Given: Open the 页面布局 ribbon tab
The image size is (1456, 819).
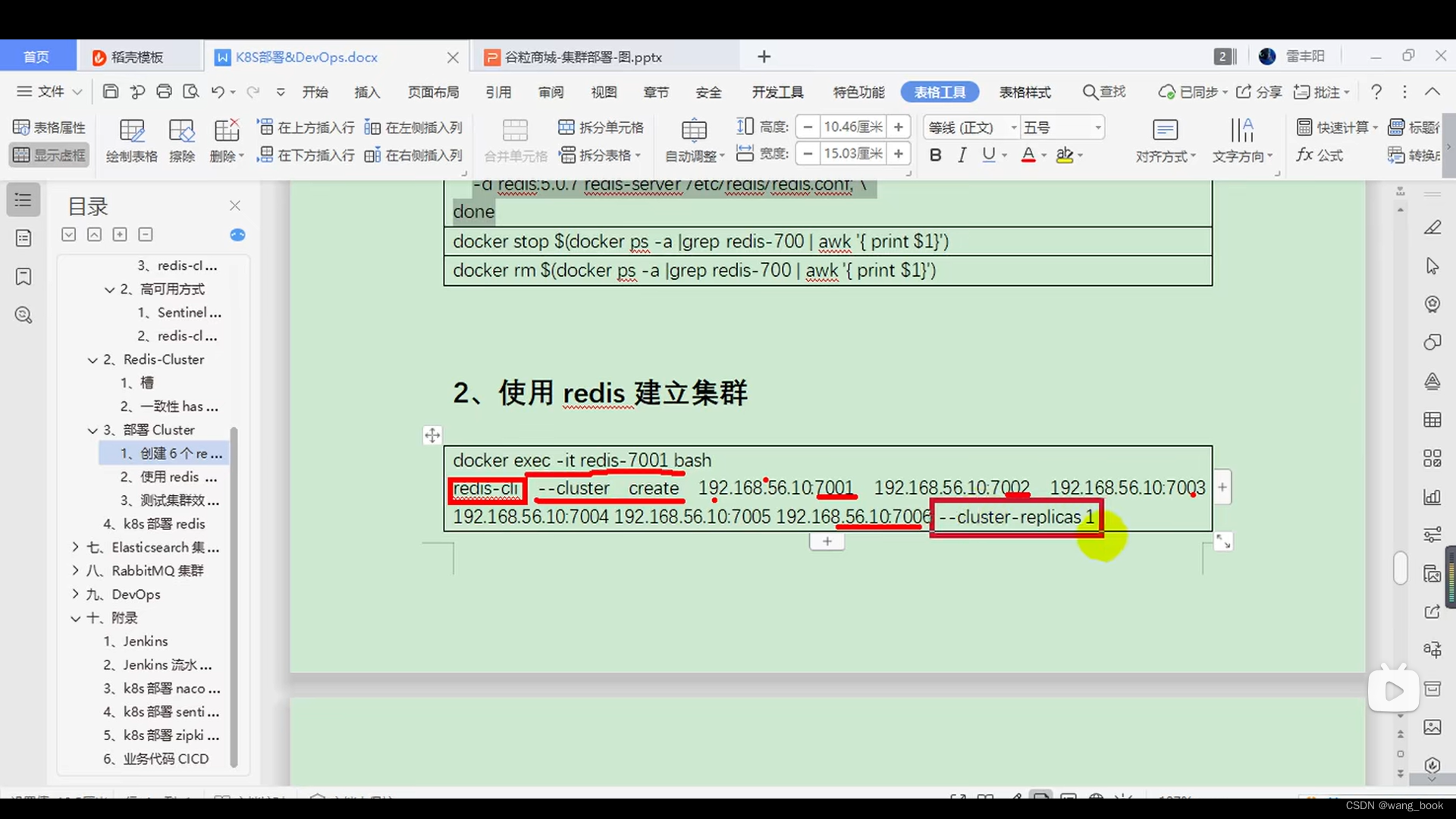Looking at the screenshot, I should pyautogui.click(x=433, y=92).
